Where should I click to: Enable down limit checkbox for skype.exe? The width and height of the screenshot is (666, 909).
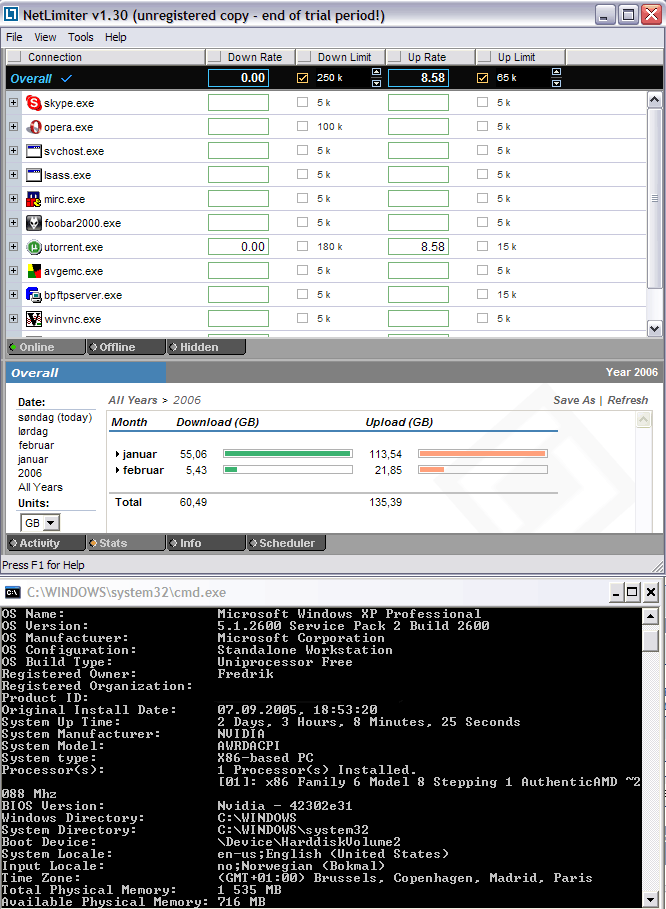[x=302, y=102]
